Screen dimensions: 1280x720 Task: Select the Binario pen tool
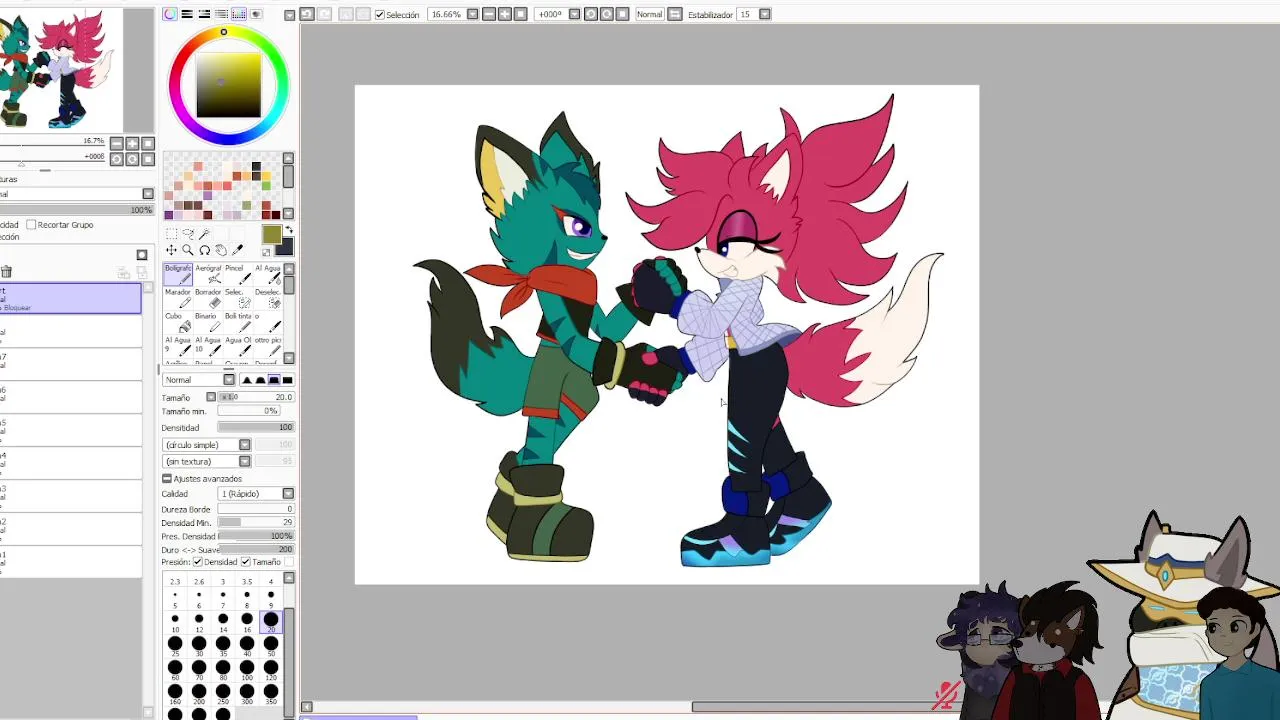point(207,322)
